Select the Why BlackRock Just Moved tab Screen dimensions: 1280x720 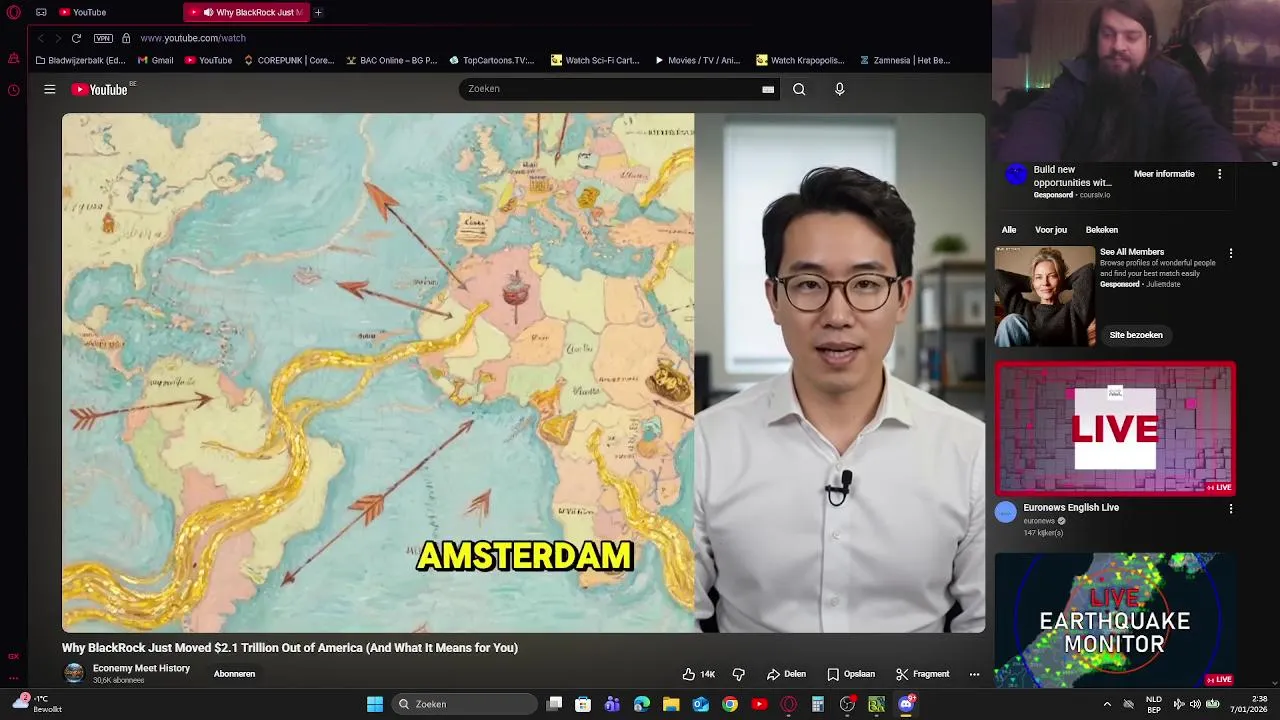click(x=247, y=12)
